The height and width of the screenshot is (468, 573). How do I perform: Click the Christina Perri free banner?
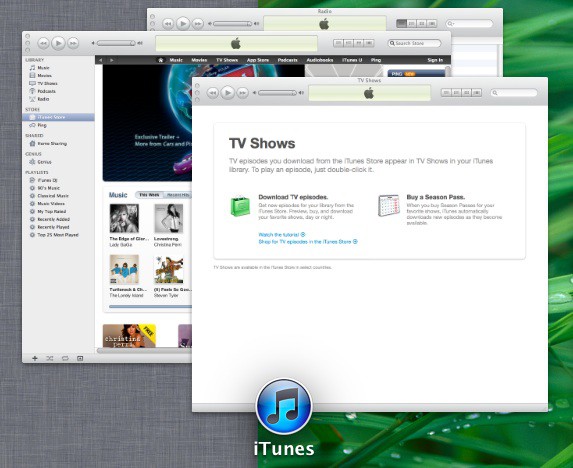tap(129, 335)
